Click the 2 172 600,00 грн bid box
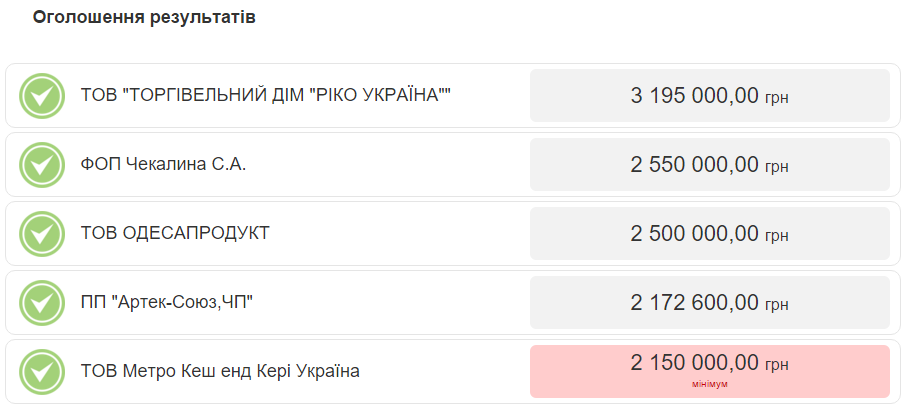Screen dimensions: 902x408 (x=710, y=303)
